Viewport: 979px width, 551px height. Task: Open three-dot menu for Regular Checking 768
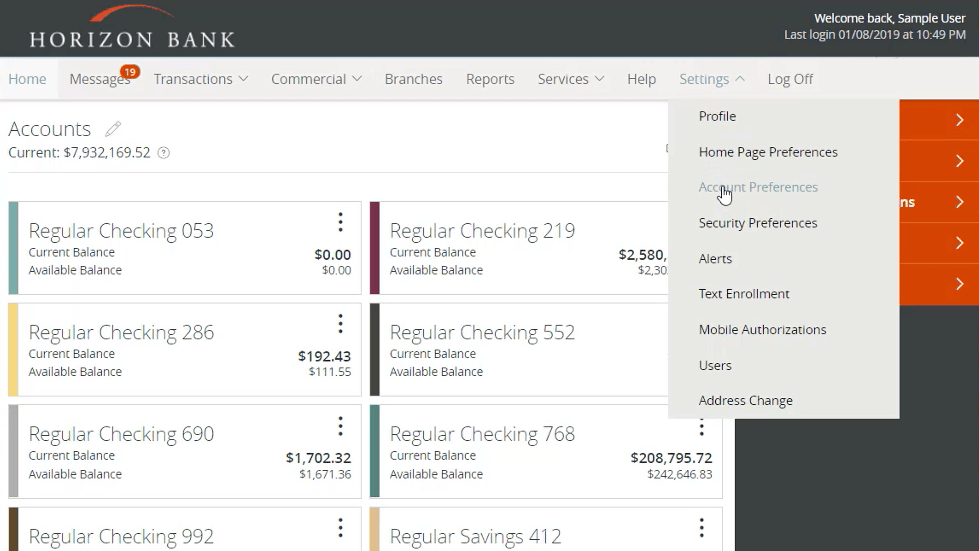pyautogui.click(x=702, y=428)
